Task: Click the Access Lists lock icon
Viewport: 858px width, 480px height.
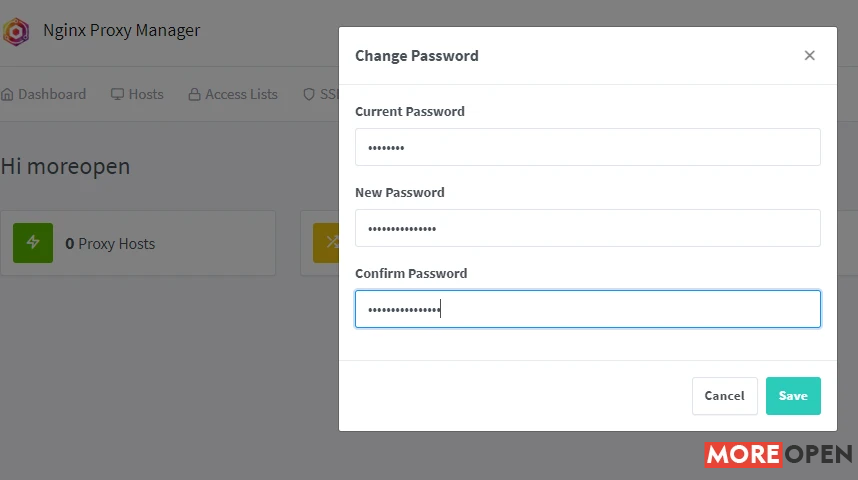Action: 194,94
